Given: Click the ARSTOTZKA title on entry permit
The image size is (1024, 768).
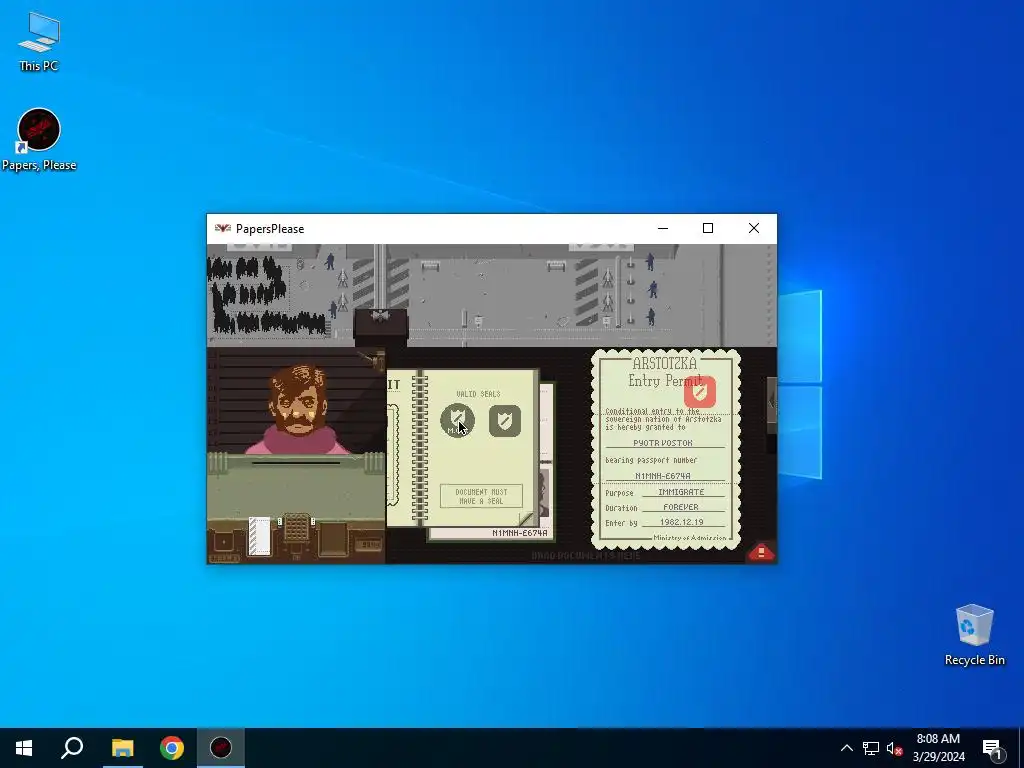Looking at the screenshot, I should pyautogui.click(x=664, y=363).
